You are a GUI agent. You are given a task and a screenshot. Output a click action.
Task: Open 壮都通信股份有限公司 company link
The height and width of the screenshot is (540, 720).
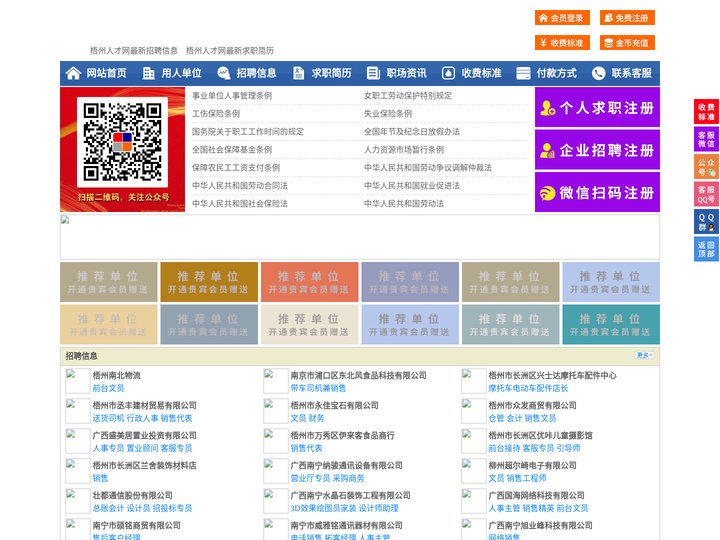[133, 495]
